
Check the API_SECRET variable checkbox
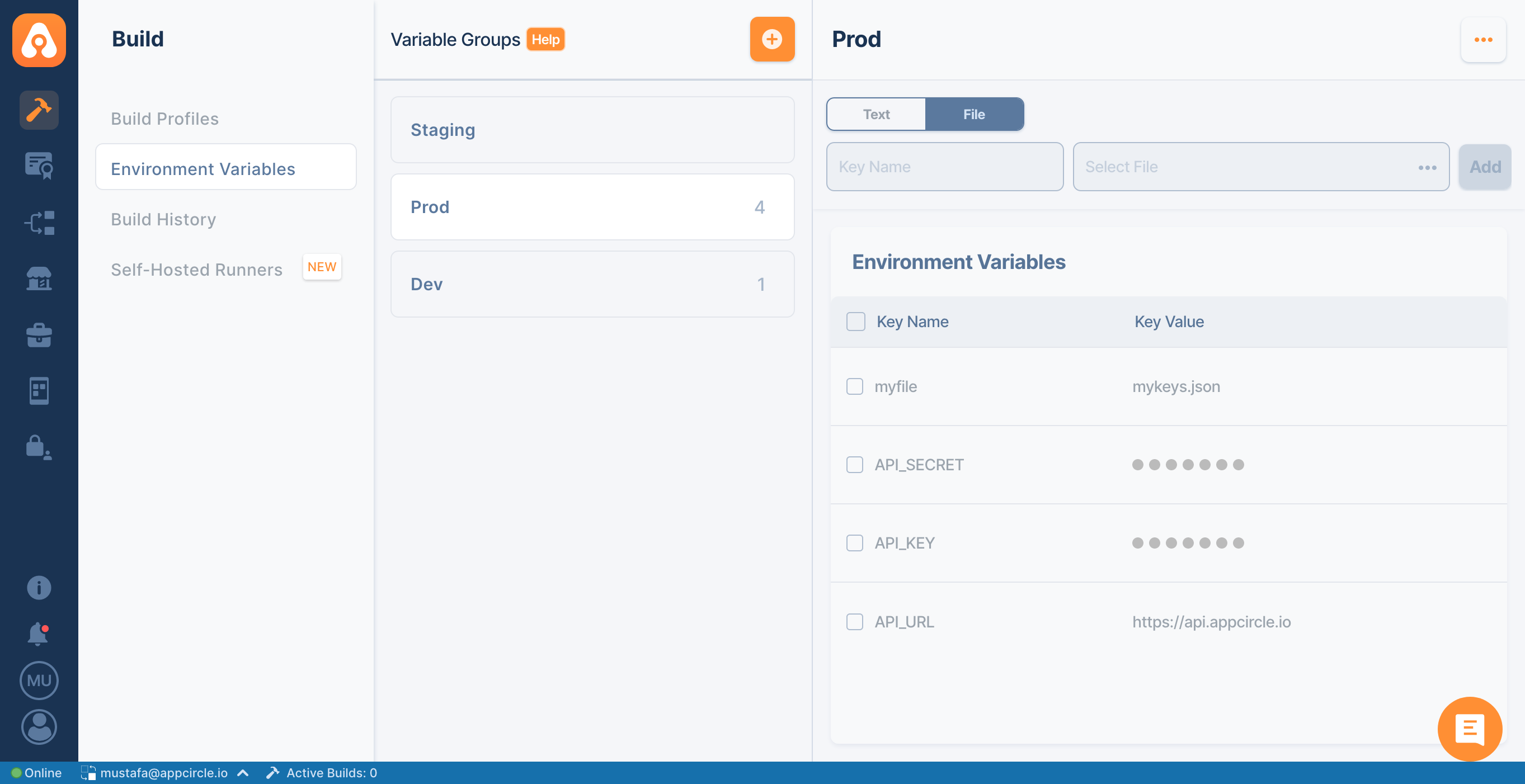[x=854, y=465]
